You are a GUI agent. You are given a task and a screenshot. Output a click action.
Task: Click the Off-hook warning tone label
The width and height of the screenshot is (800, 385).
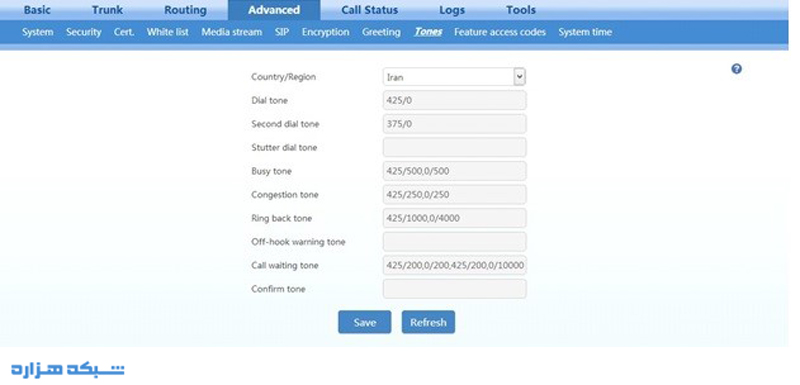click(298, 242)
